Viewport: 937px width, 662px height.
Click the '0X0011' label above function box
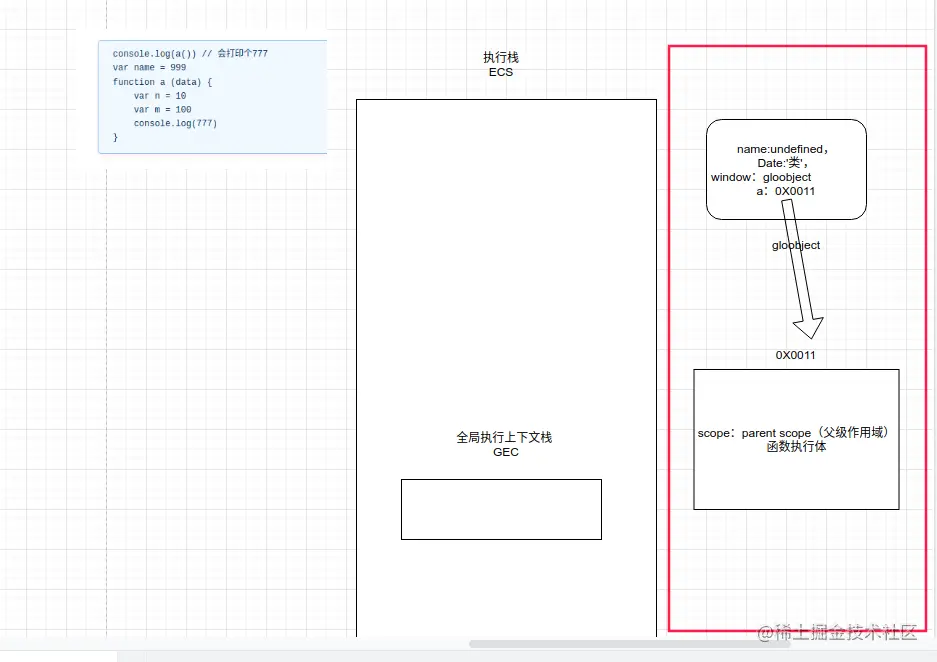click(795, 355)
